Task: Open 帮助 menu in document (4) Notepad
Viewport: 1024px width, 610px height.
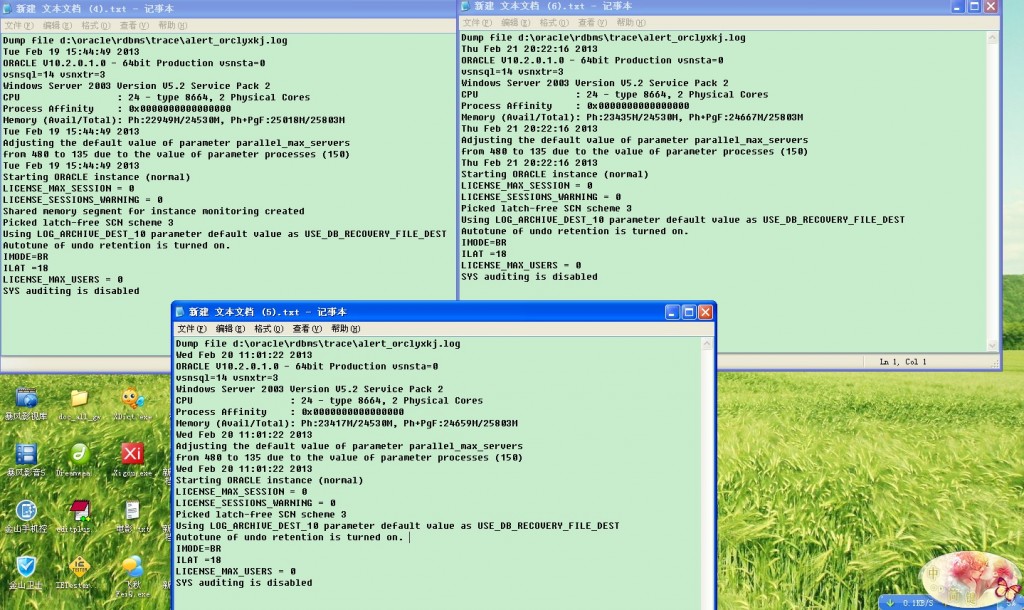Action: tap(172, 25)
